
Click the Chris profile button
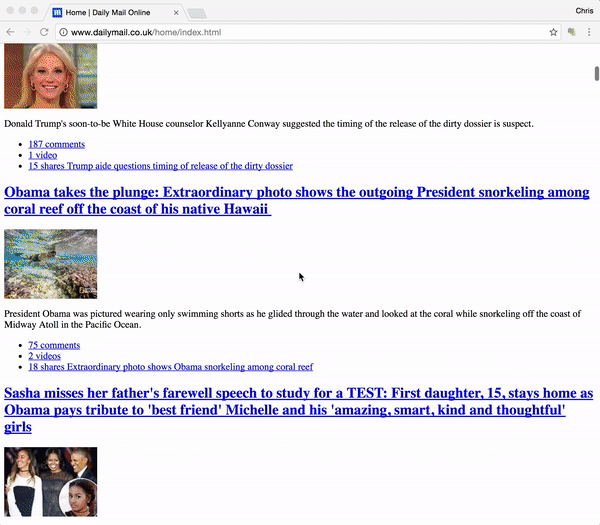[584, 11]
